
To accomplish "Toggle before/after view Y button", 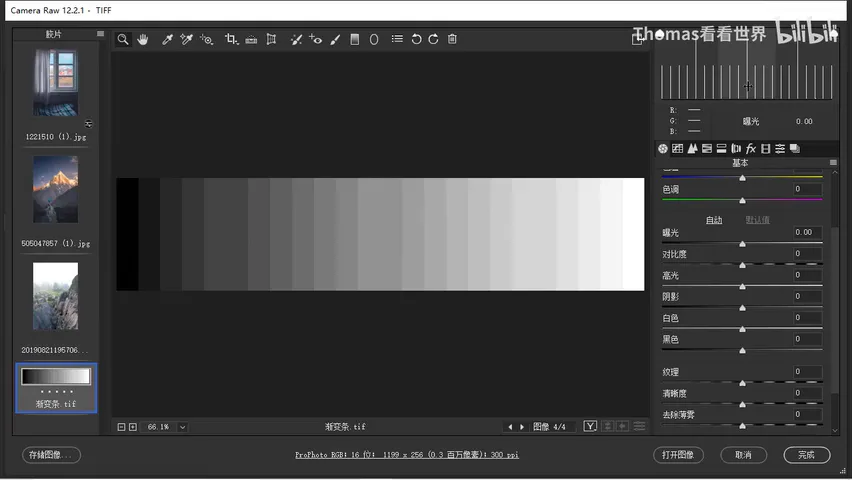I will pos(590,426).
